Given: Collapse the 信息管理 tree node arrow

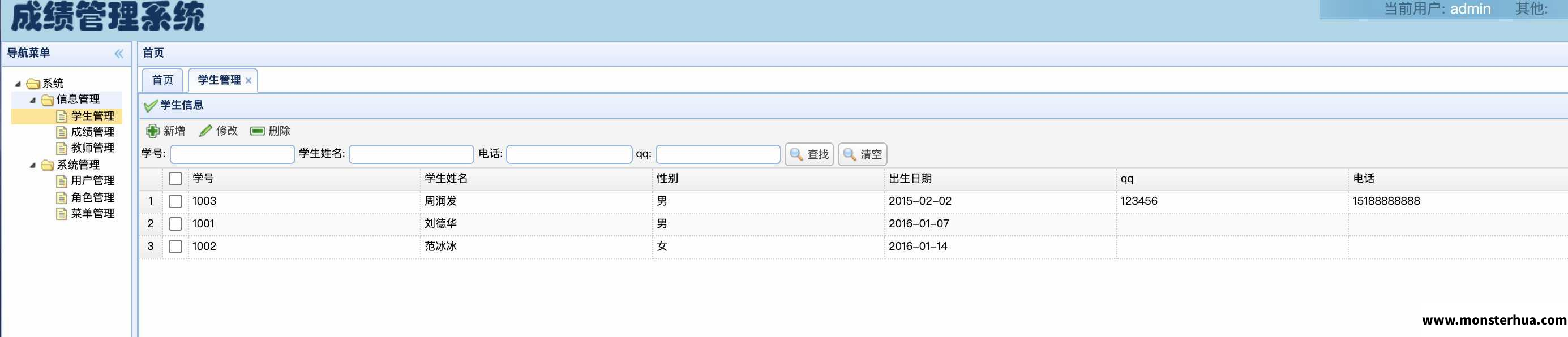Looking at the screenshot, I should pyautogui.click(x=32, y=100).
